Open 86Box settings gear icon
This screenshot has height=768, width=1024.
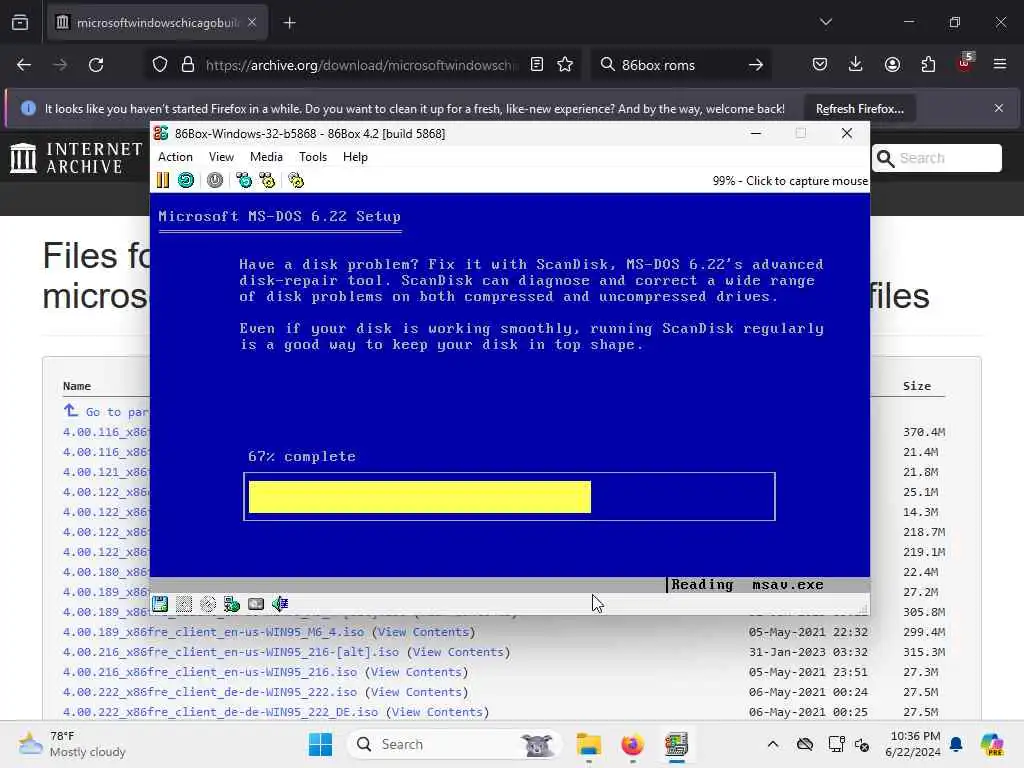(x=296, y=180)
